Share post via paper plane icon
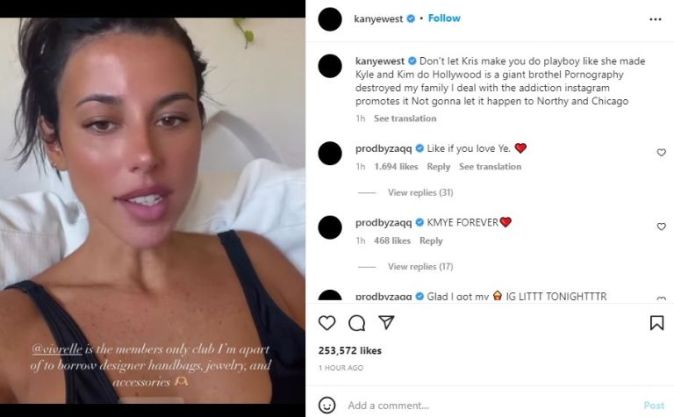 pyautogui.click(x=386, y=322)
